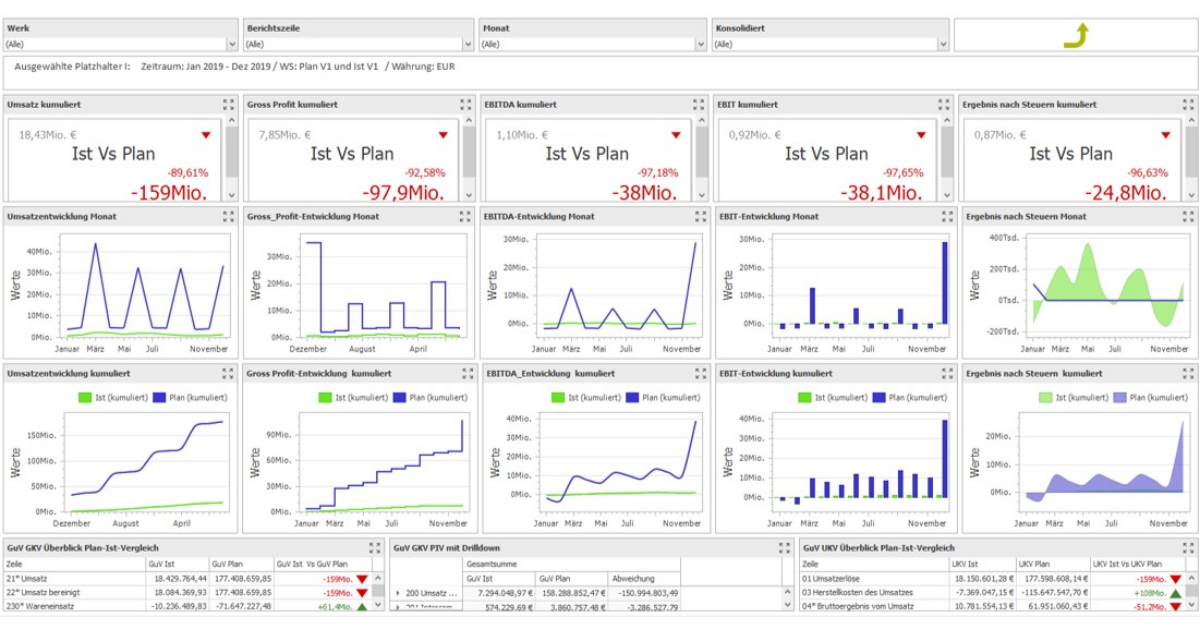Screen dimensions: 1200x628
Task: Open the Berichtszeile filter dropdown
Action: 467,45
